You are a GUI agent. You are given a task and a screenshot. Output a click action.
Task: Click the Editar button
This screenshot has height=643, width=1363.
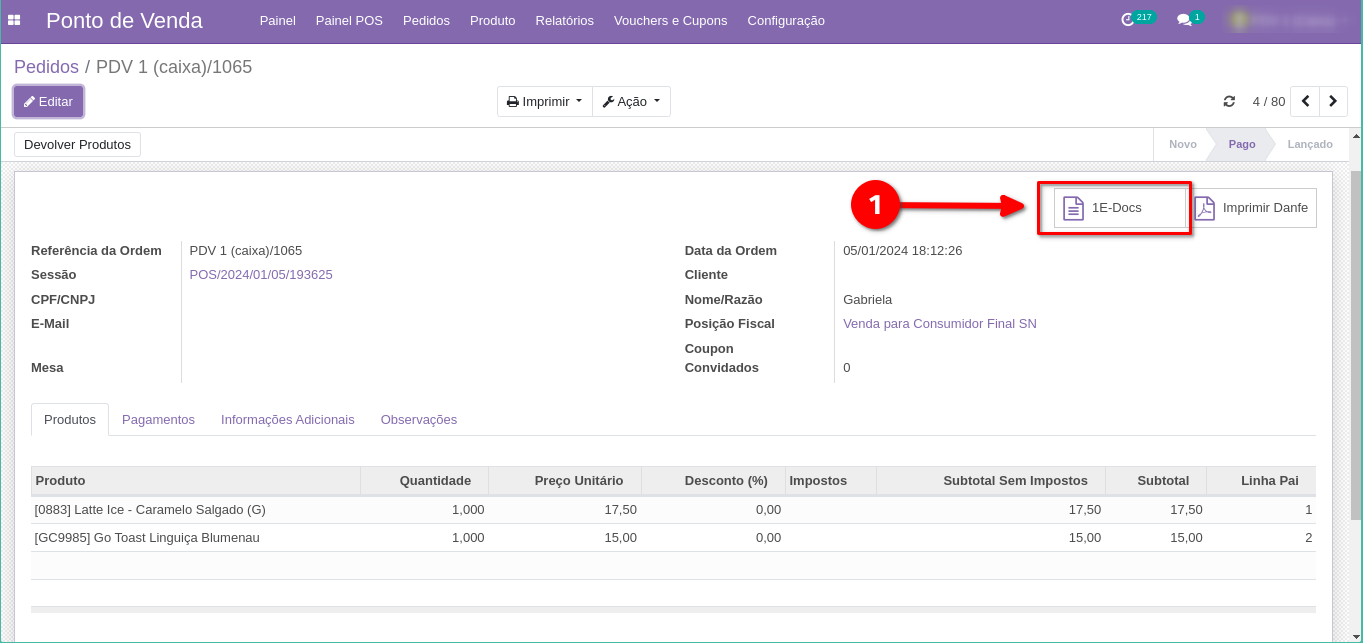pos(48,102)
